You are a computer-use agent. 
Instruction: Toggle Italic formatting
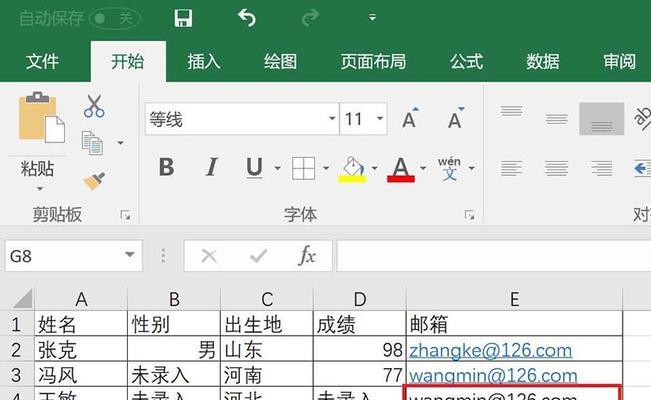212,167
